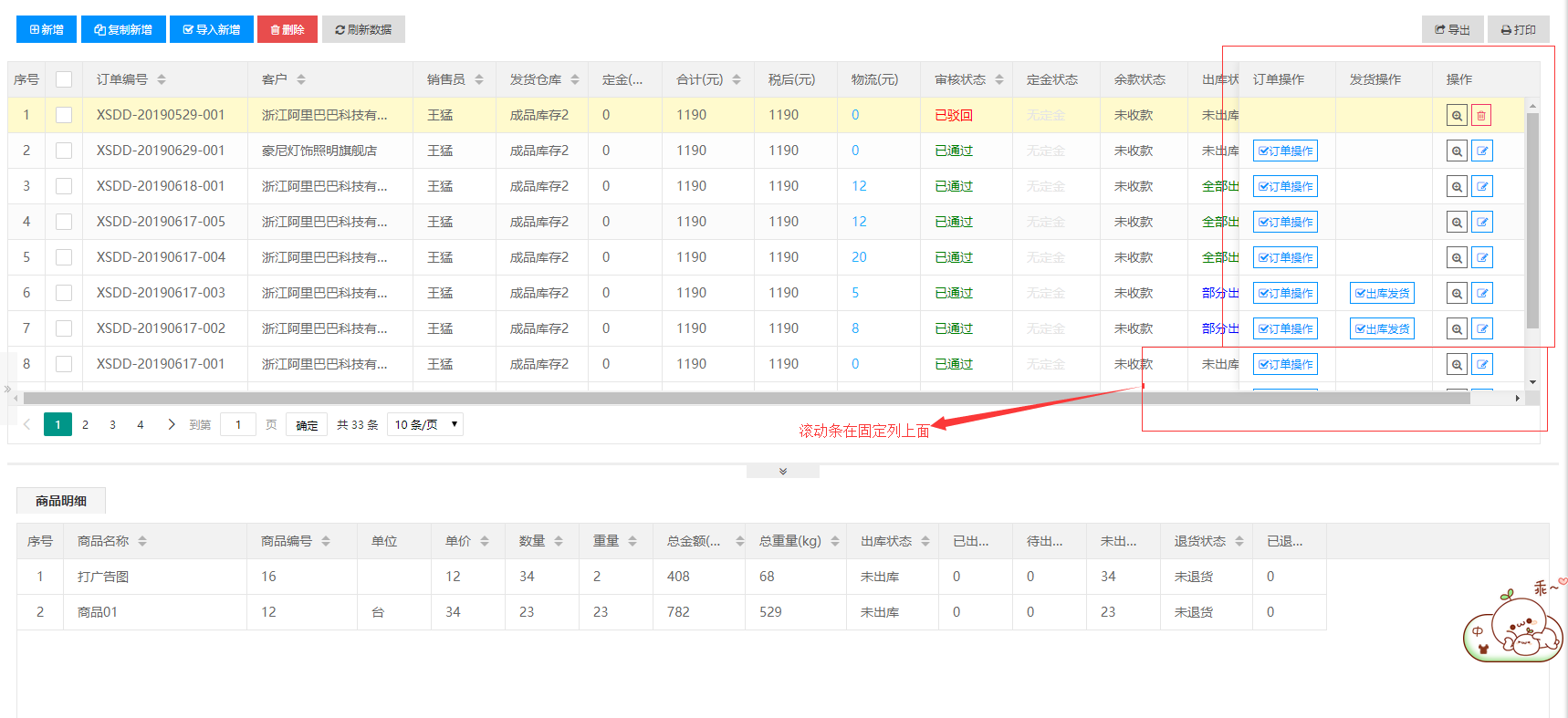
Task: Sort product details by 商品名称 sort icon
Action: point(142,542)
